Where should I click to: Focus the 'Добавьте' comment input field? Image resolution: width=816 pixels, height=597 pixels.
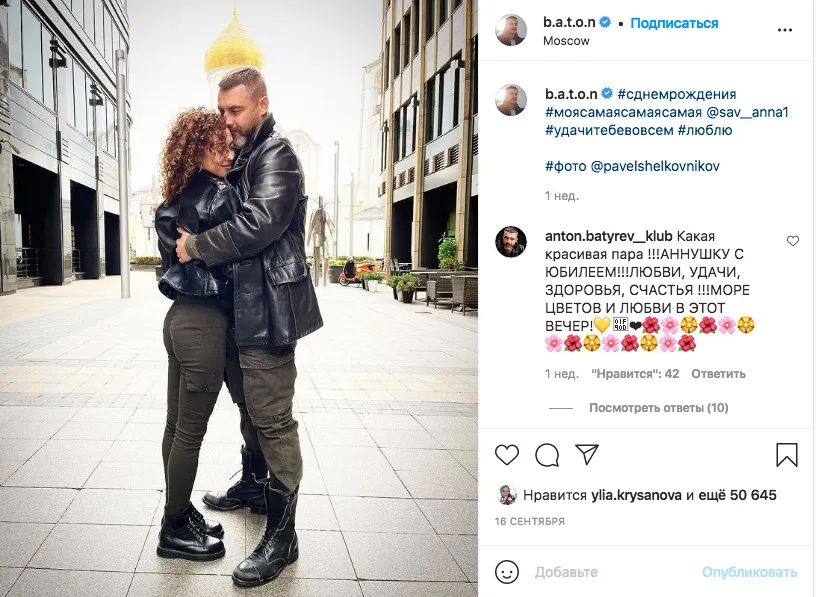click(x=614, y=572)
